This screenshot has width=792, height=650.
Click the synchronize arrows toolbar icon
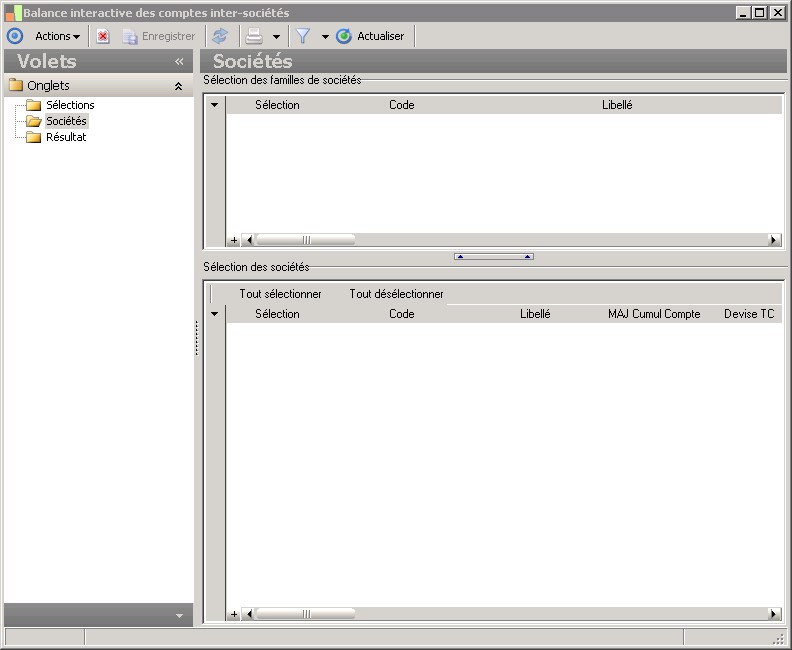coord(220,36)
